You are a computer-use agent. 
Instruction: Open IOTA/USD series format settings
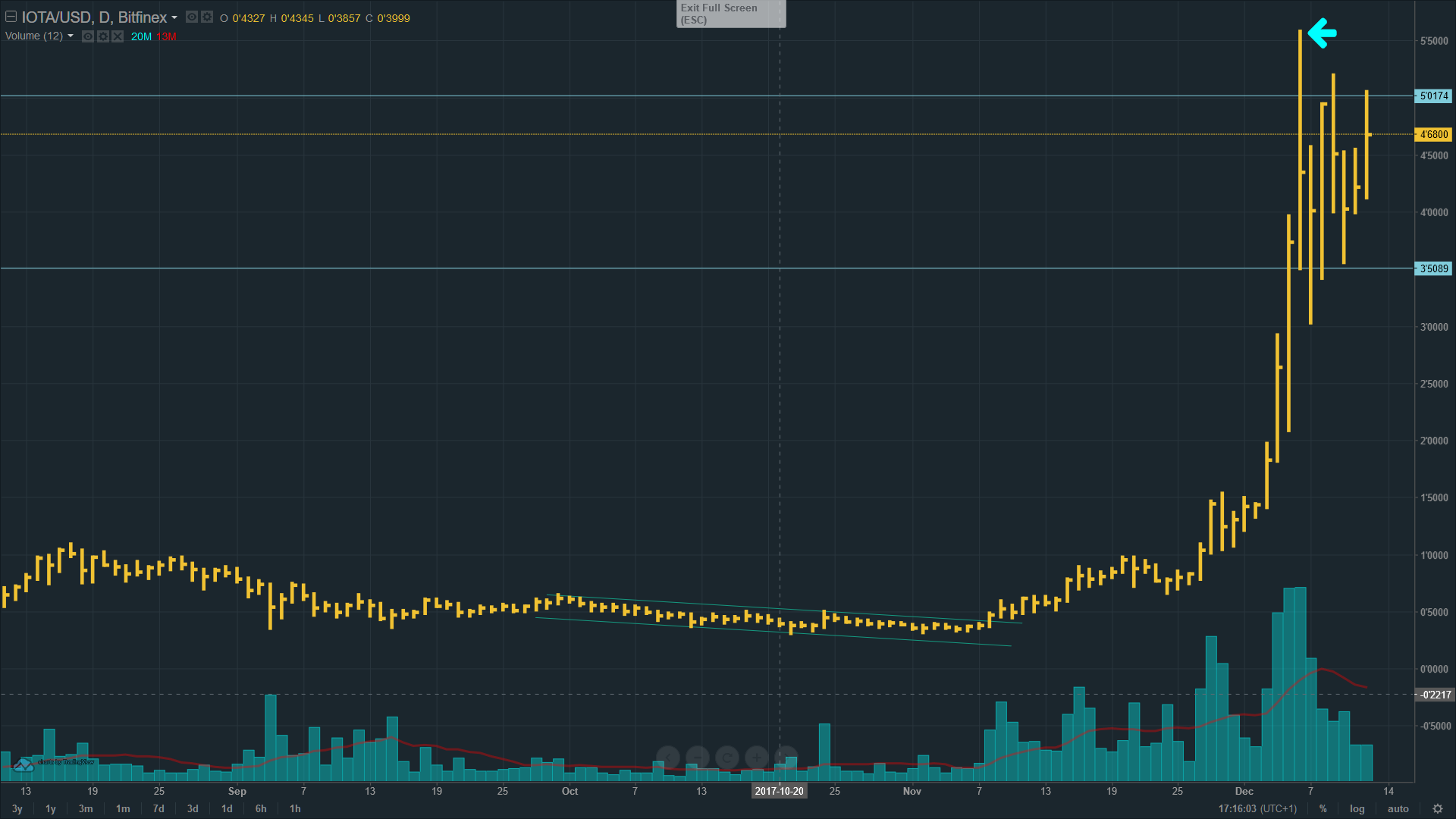[x=207, y=17]
